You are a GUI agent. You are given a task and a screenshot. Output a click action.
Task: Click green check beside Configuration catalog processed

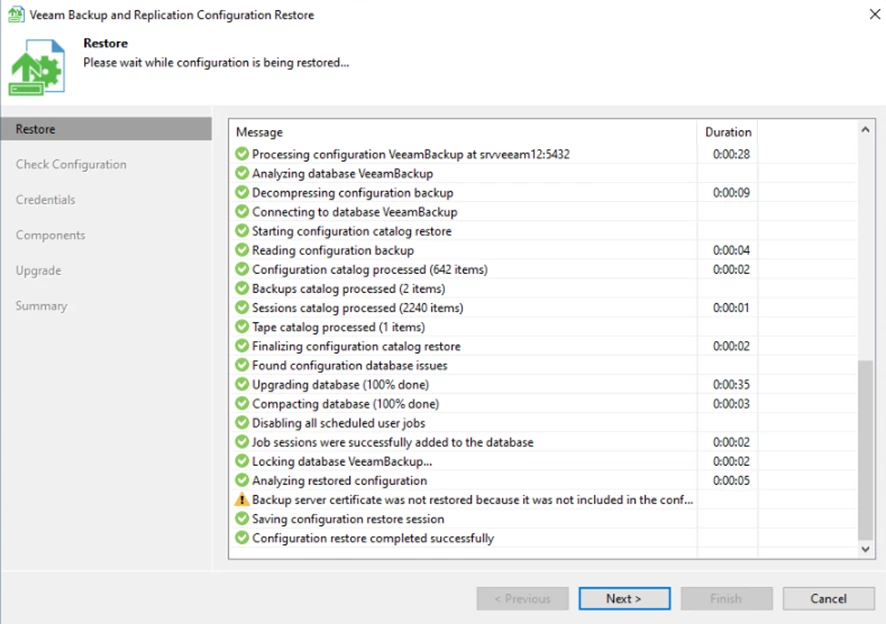242,269
